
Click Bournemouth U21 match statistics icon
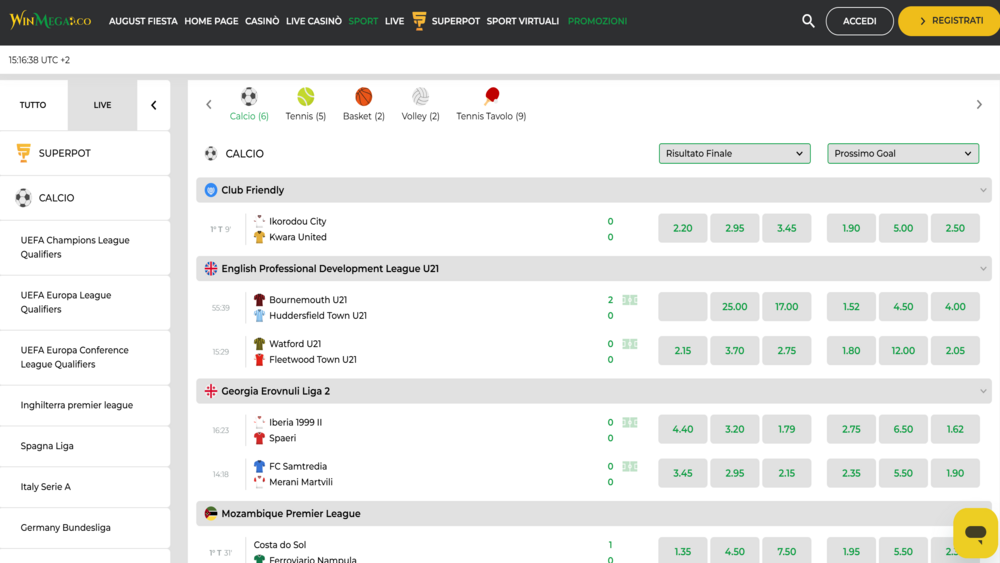coord(629,300)
